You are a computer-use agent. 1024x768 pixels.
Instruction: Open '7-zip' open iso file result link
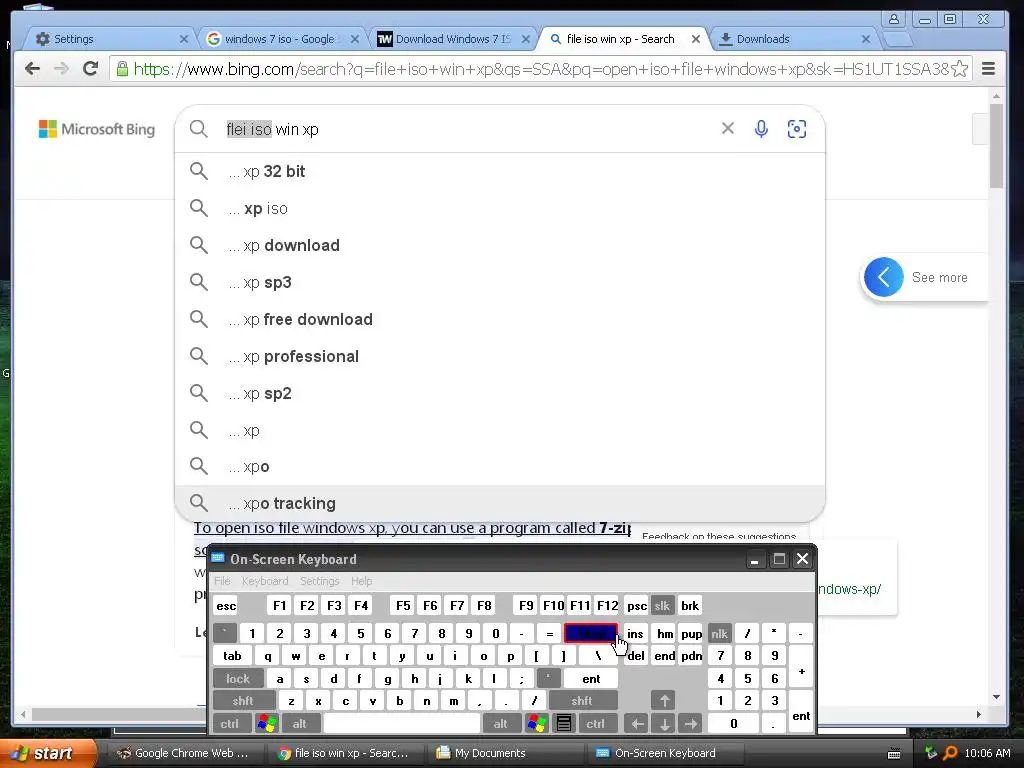click(x=412, y=528)
